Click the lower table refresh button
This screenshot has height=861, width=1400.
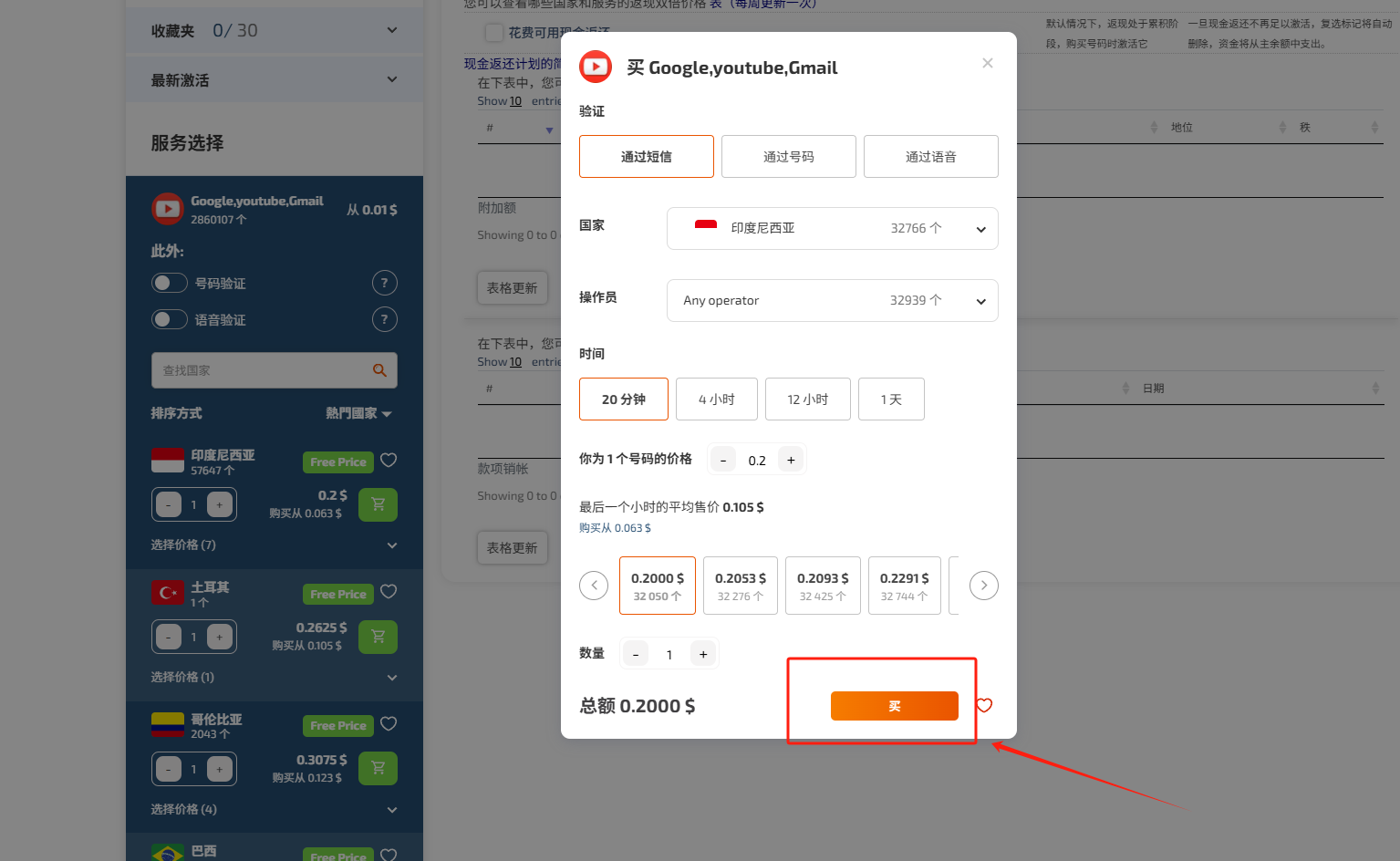pyautogui.click(x=513, y=548)
